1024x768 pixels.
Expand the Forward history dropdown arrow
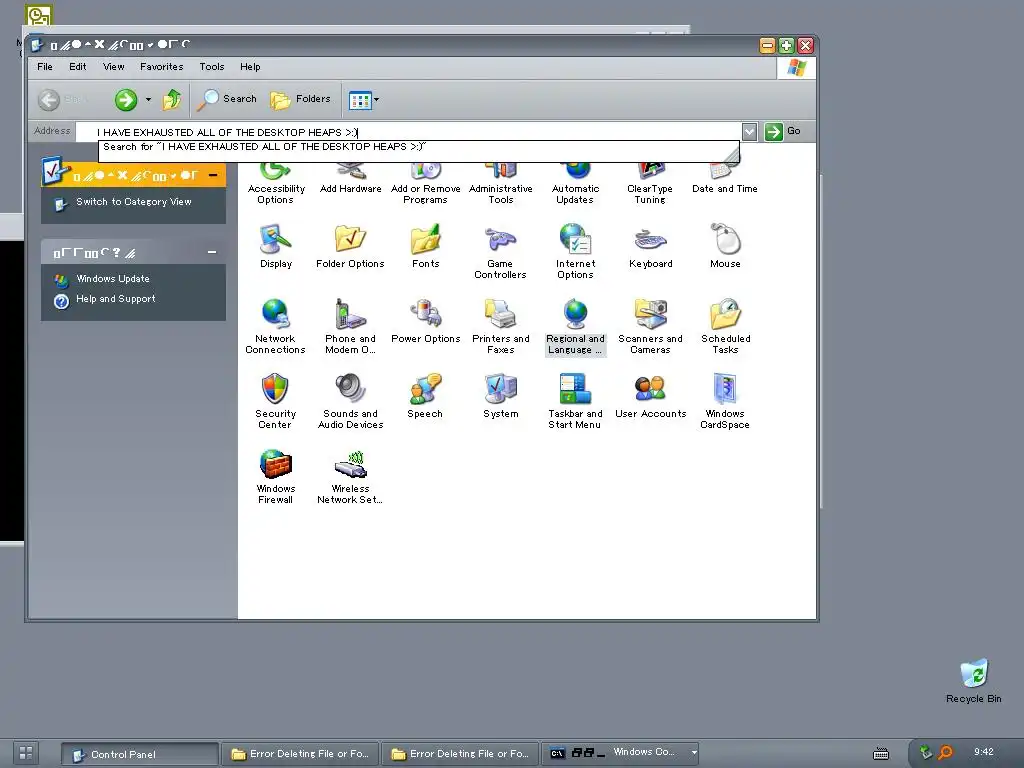[x=148, y=100]
